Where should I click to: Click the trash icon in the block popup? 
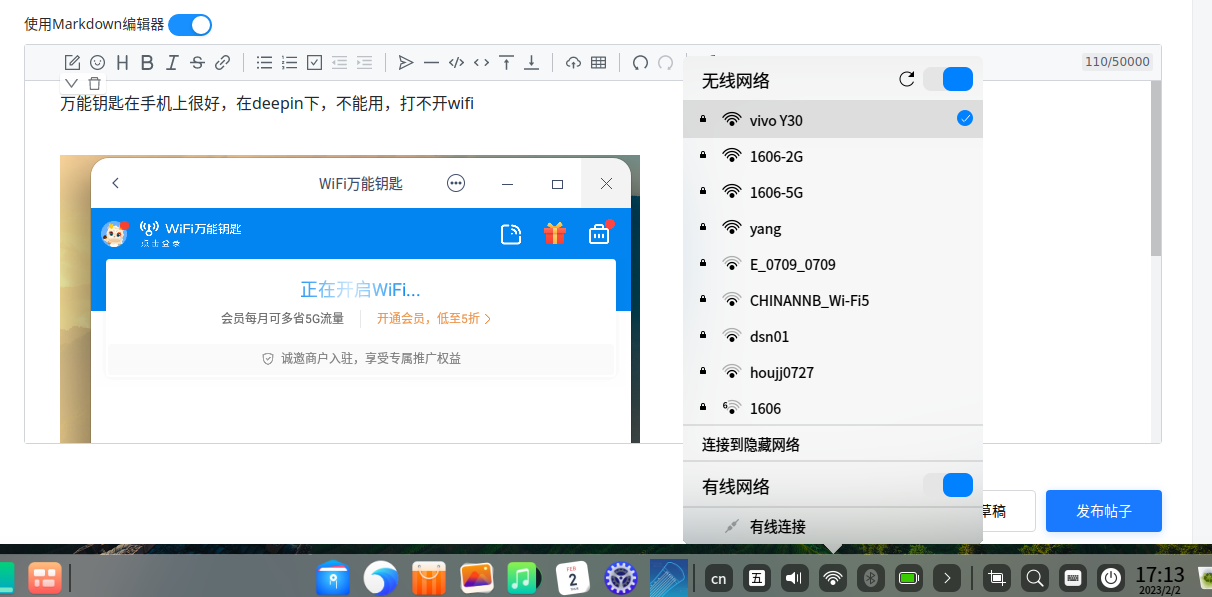coord(94,83)
